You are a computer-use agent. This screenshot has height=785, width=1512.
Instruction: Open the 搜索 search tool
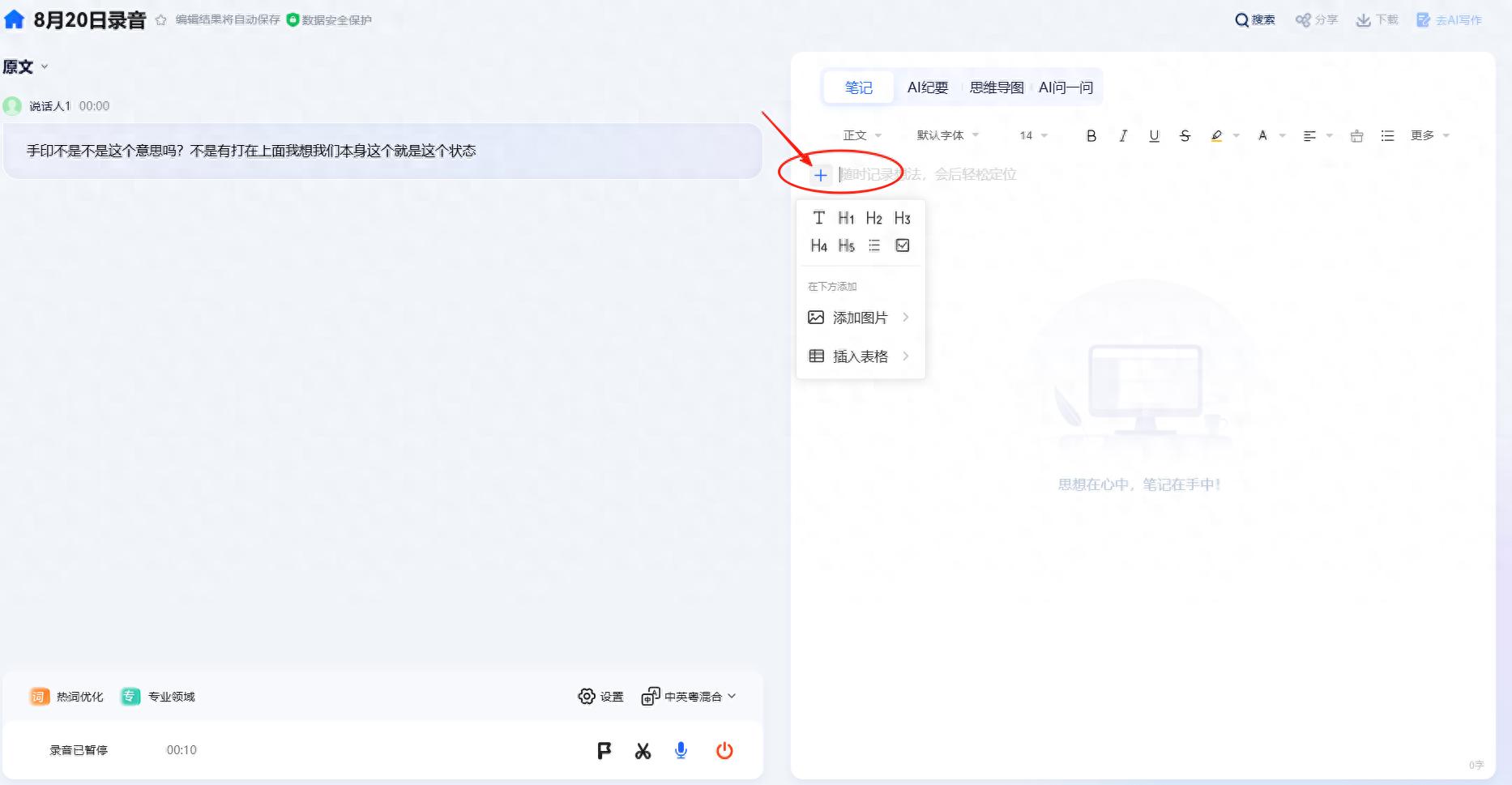pyautogui.click(x=1254, y=20)
